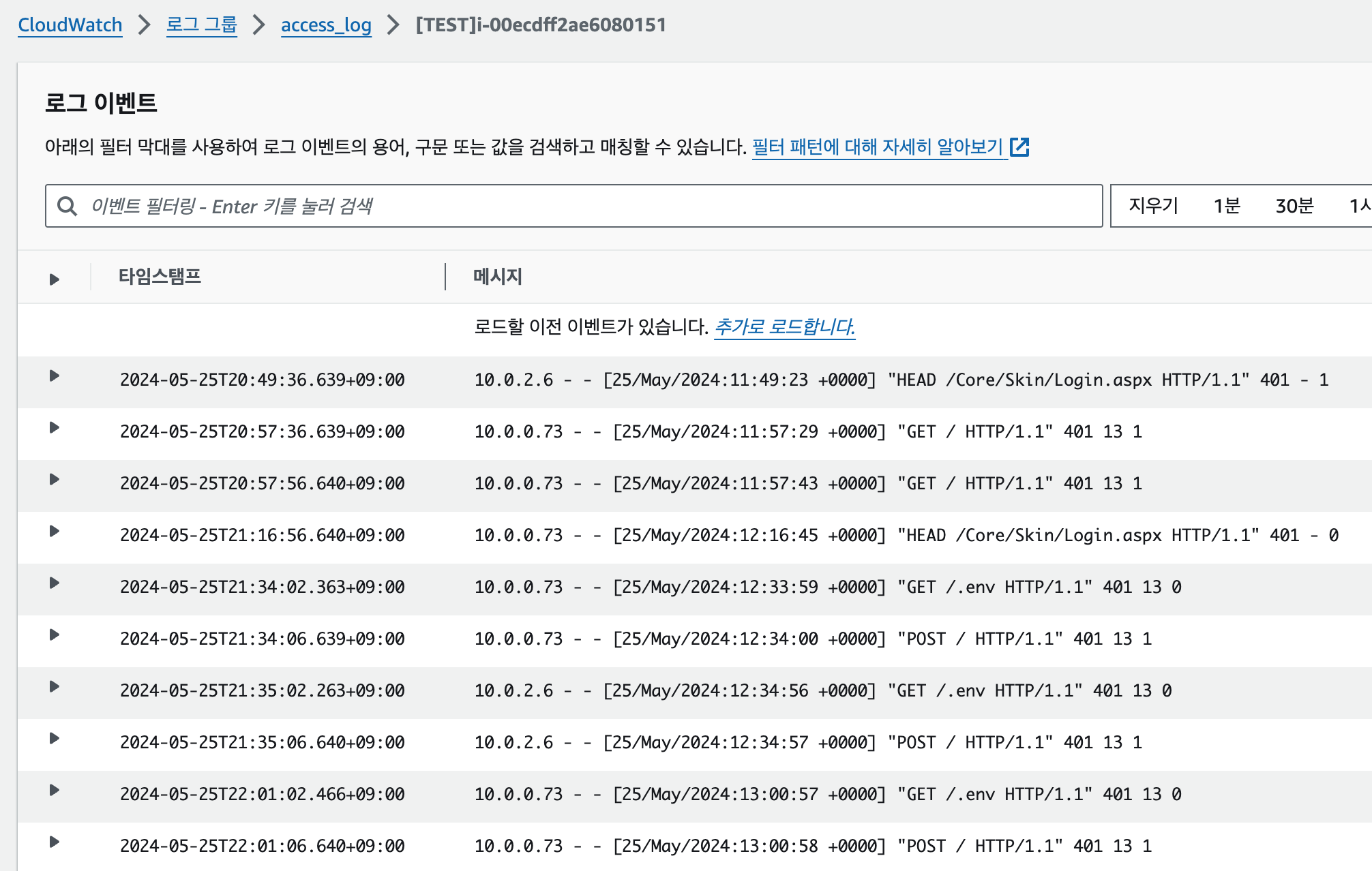Expand all rows using header triangle

pyautogui.click(x=55, y=279)
